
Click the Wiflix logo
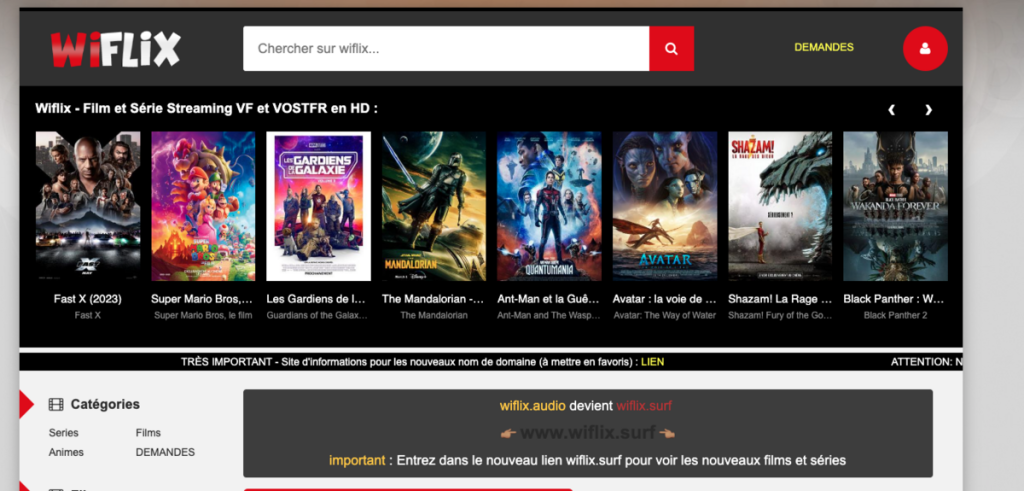(116, 49)
